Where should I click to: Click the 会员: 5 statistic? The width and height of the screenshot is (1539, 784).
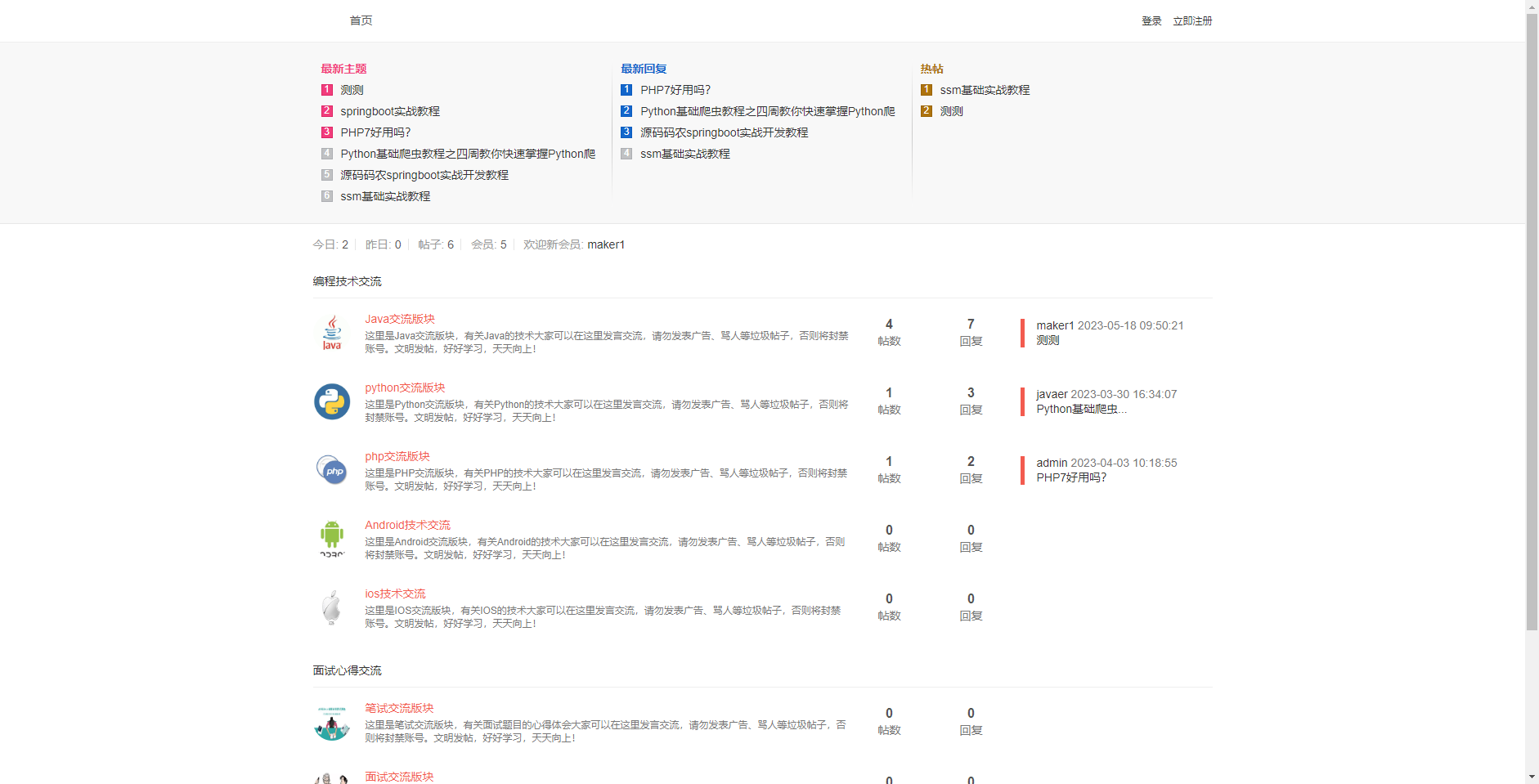click(489, 244)
